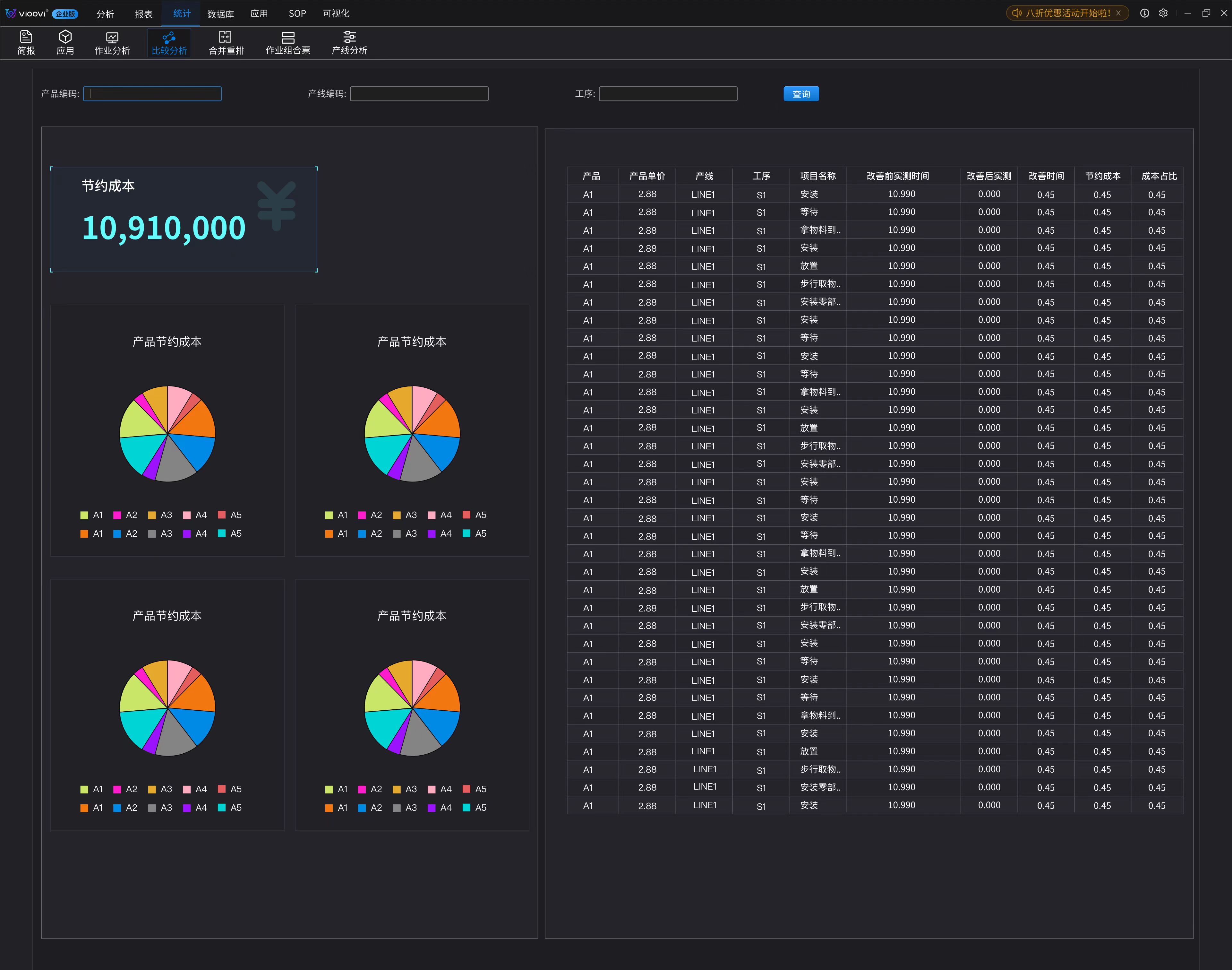The height and width of the screenshot is (970, 1232).
Task: Open the 简报 brief report tool
Action: tap(26, 43)
